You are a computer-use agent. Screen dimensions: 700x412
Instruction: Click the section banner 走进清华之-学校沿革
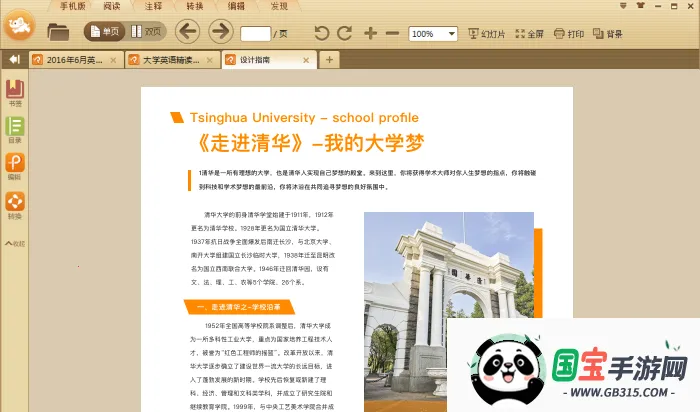click(x=239, y=307)
